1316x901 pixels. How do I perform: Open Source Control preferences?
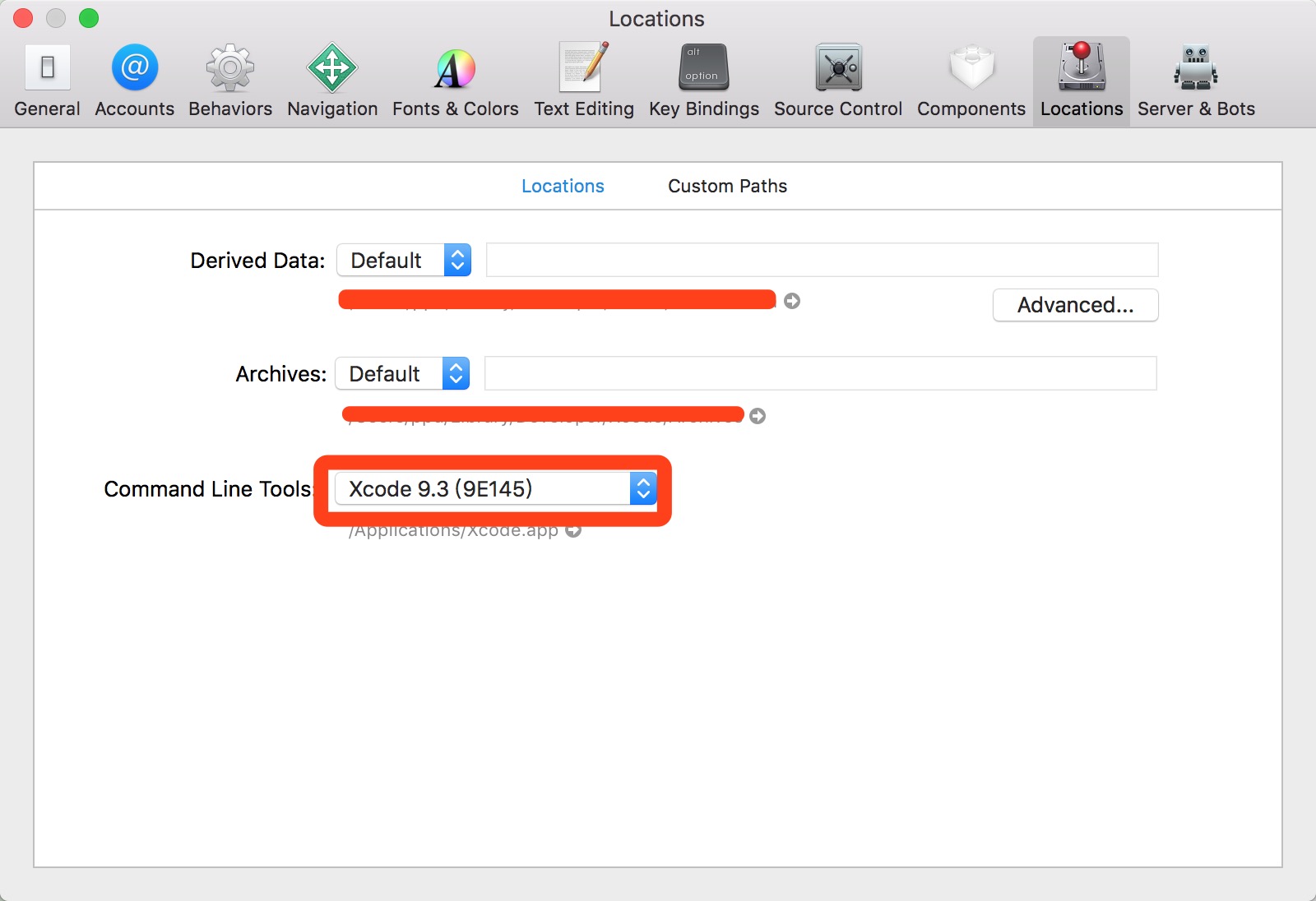(838, 81)
